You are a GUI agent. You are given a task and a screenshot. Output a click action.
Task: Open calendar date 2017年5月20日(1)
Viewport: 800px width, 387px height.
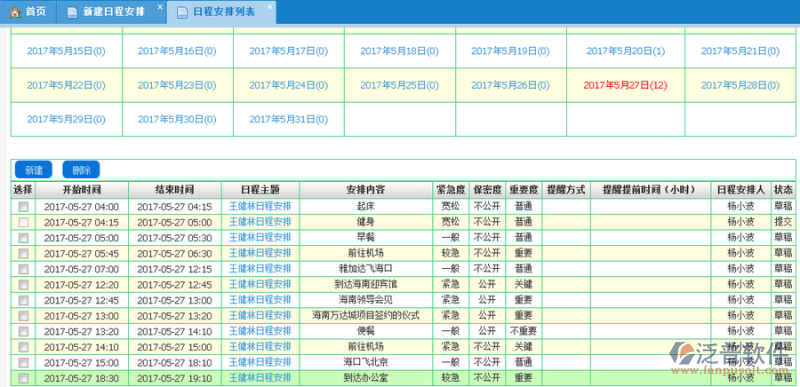pyautogui.click(x=626, y=51)
